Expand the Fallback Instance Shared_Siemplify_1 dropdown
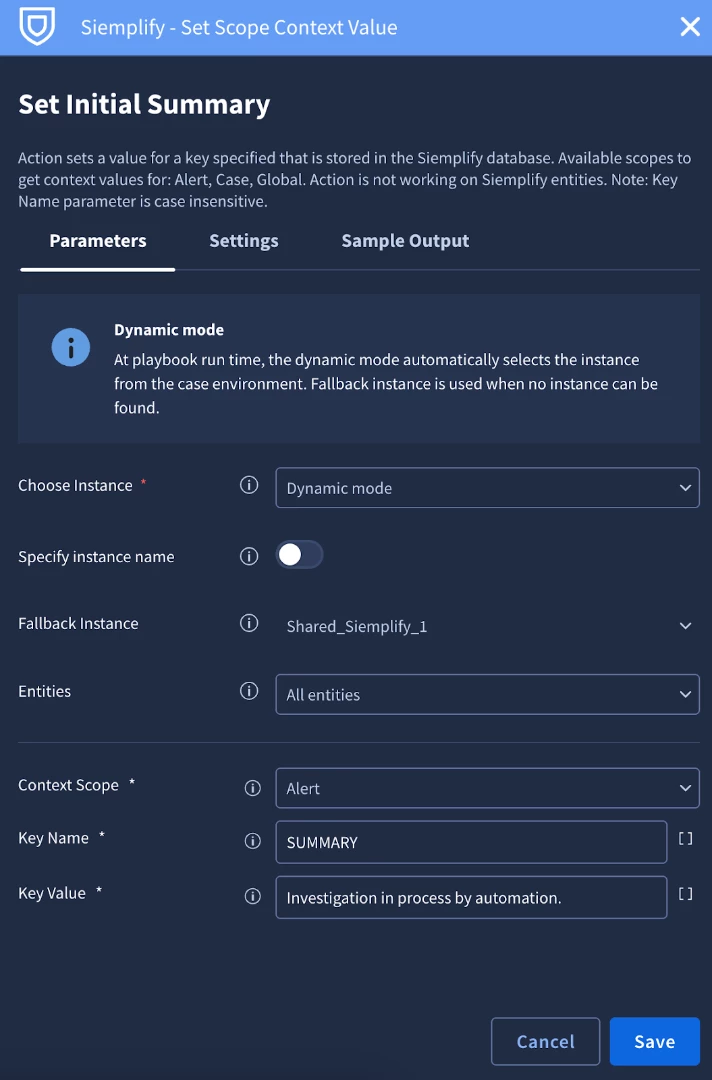 [488, 625]
